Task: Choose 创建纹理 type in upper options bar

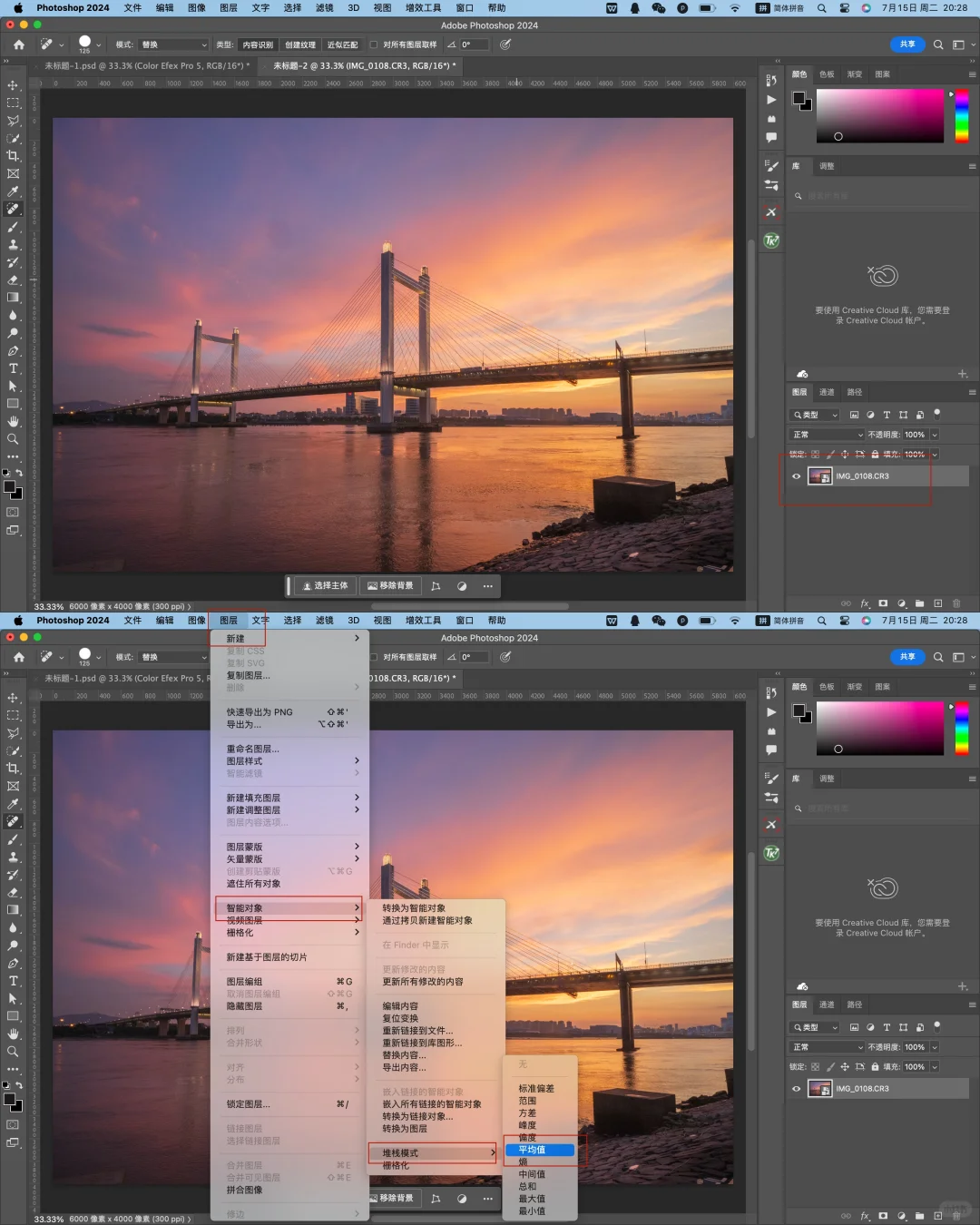Action: pyautogui.click(x=300, y=44)
